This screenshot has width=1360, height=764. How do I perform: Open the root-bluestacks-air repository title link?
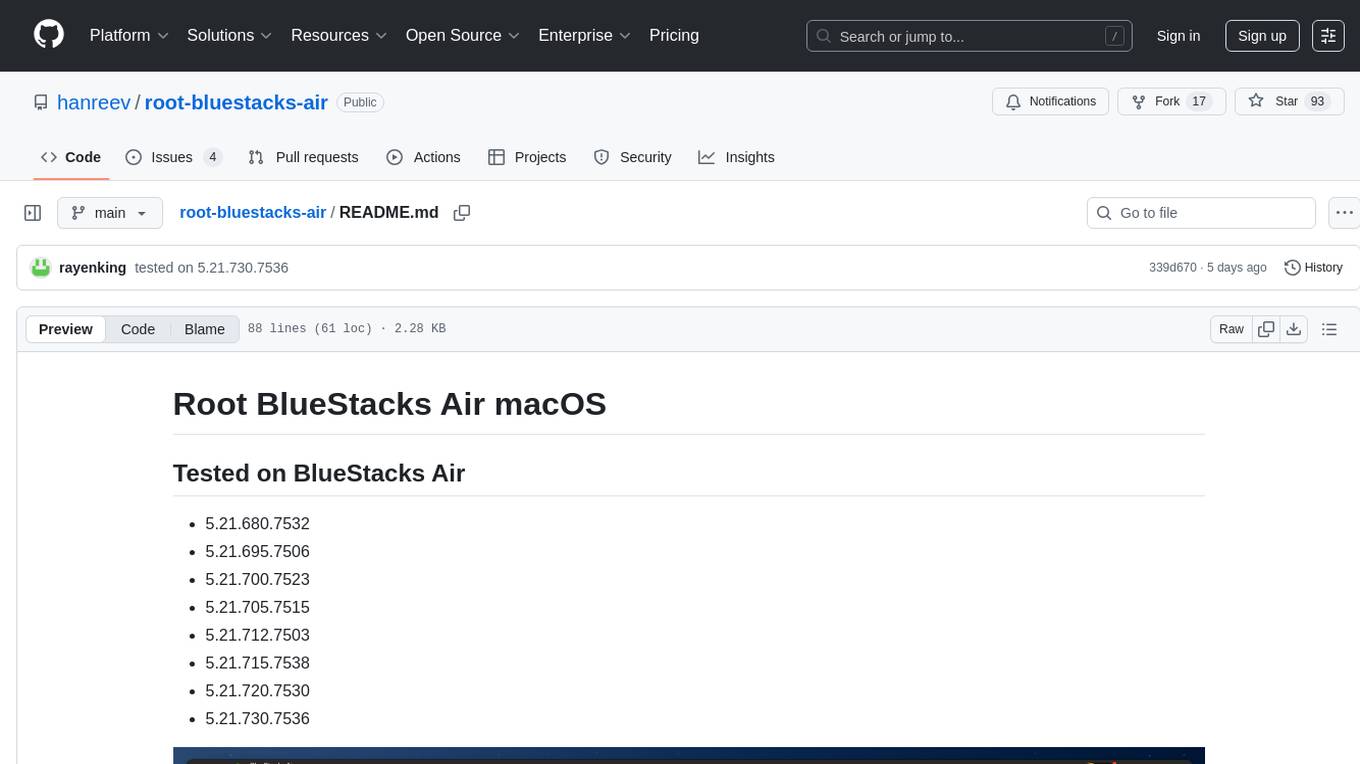coord(236,102)
